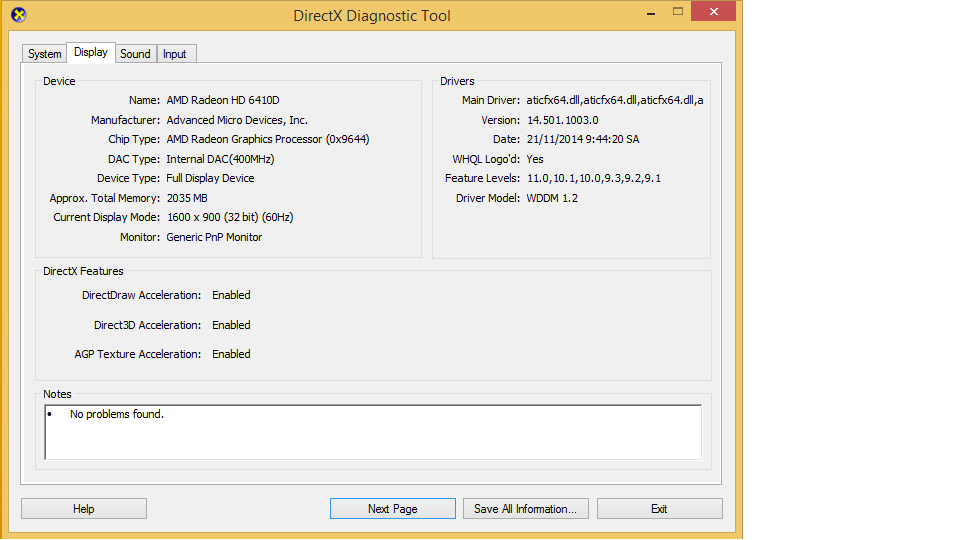Click monitor value 'Generic PnP Monitor'
Viewport: 960px width, 540px height.
pyautogui.click(x=214, y=237)
